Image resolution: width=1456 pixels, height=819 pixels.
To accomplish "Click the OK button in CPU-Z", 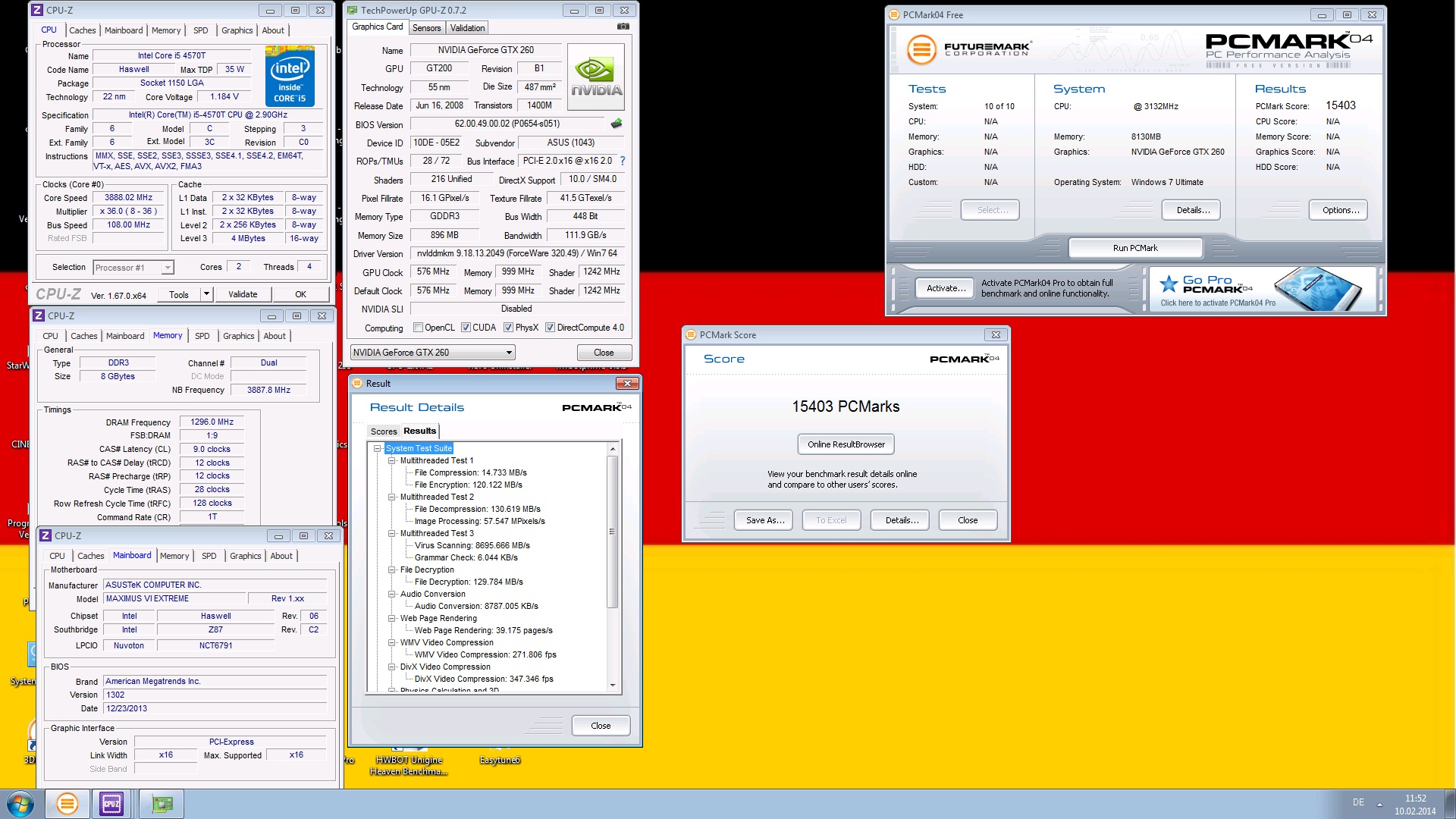I will (x=301, y=294).
